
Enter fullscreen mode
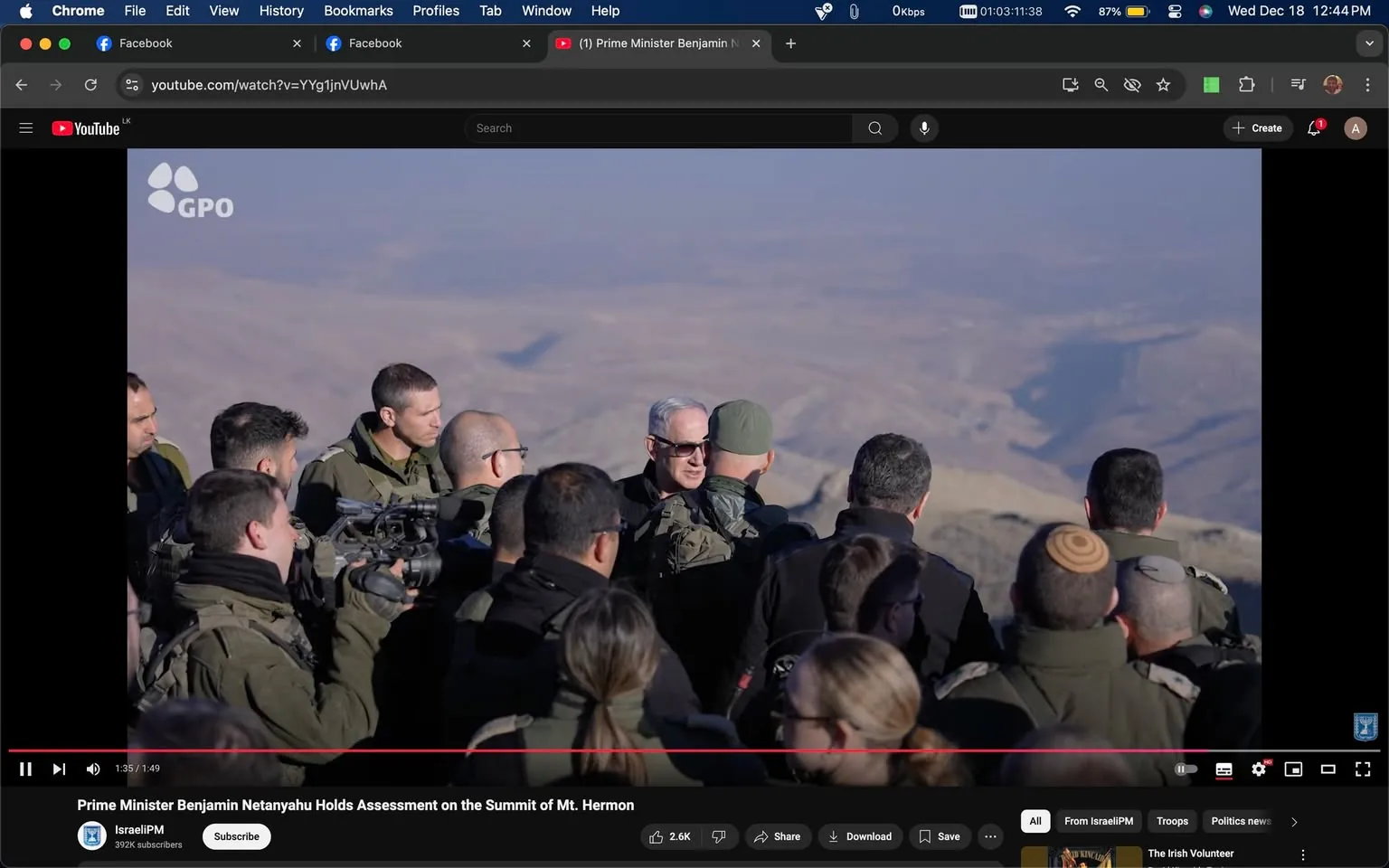1363,769
